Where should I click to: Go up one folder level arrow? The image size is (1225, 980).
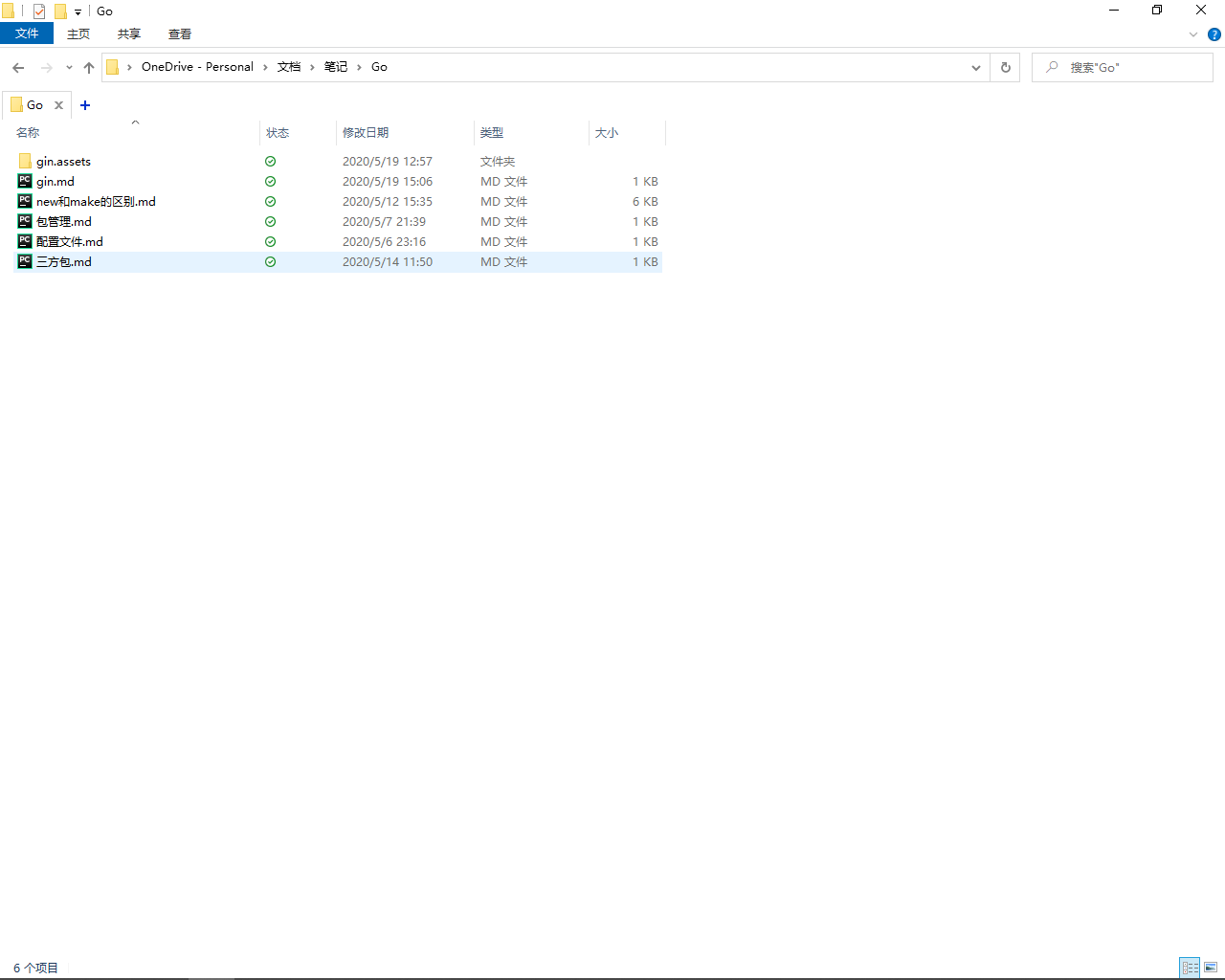coord(89,67)
